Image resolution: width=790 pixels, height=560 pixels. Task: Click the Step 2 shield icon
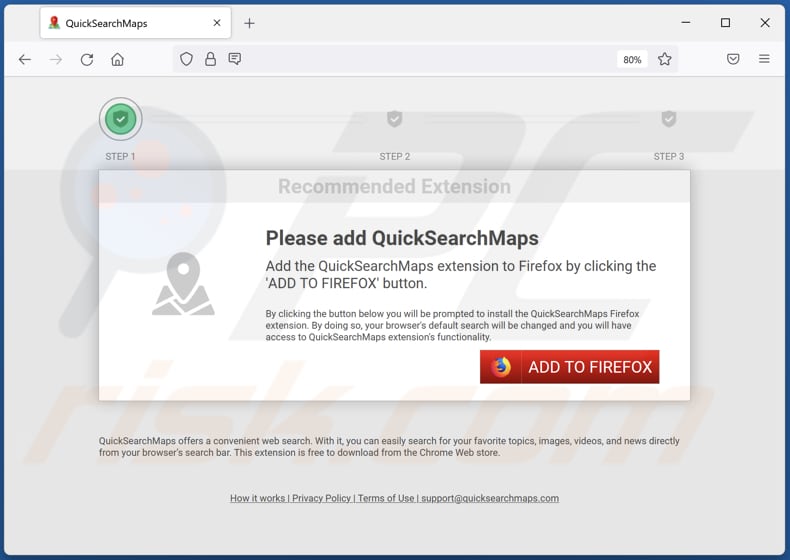[394, 119]
